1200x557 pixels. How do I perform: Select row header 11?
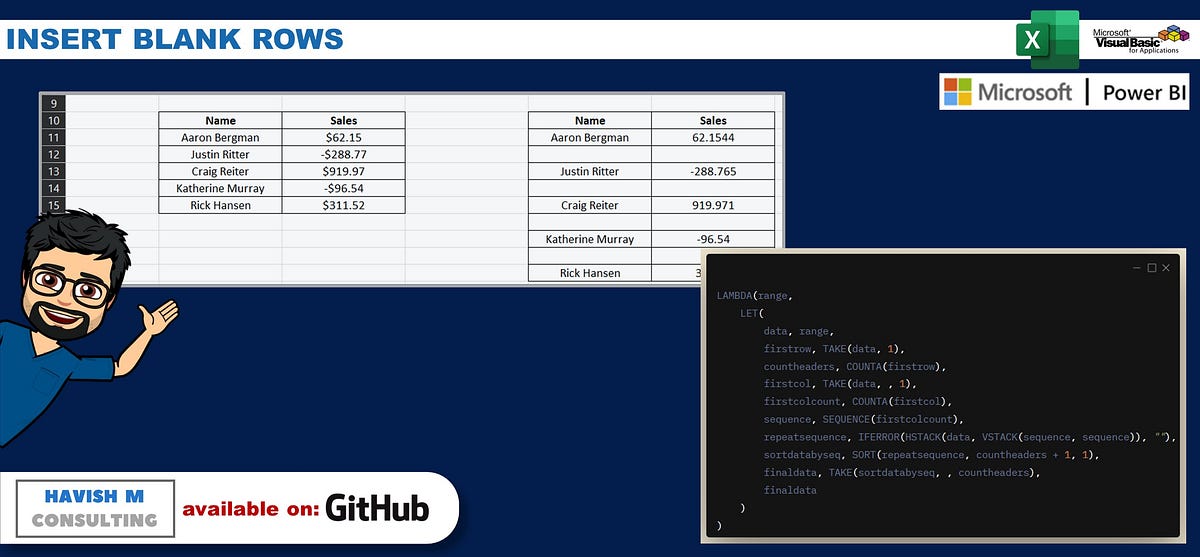[53, 137]
